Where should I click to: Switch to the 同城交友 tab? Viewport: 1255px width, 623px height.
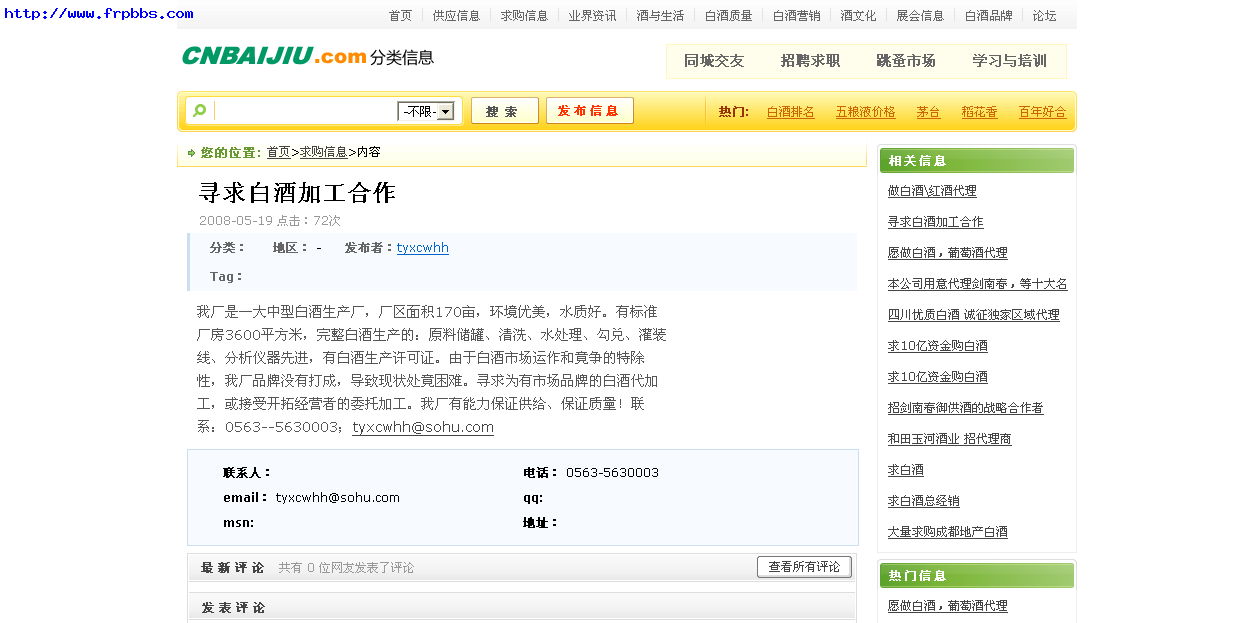[712, 60]
